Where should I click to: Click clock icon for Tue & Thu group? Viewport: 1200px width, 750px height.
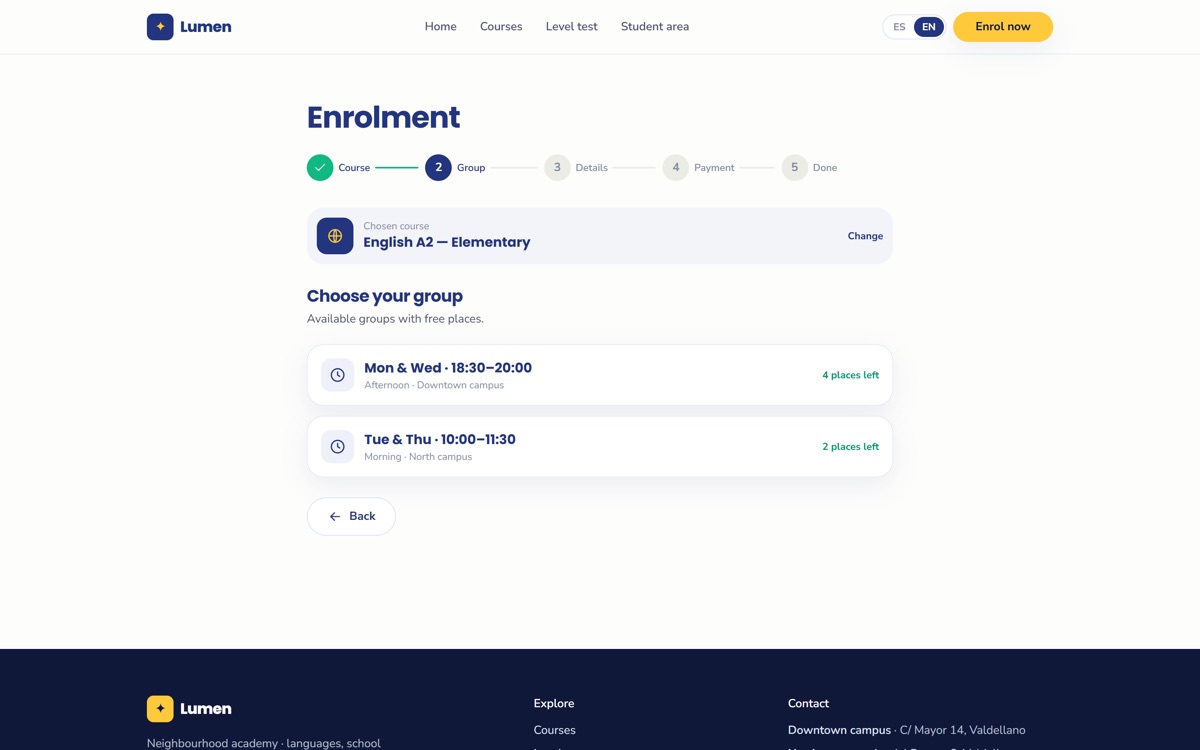point(338,447)
